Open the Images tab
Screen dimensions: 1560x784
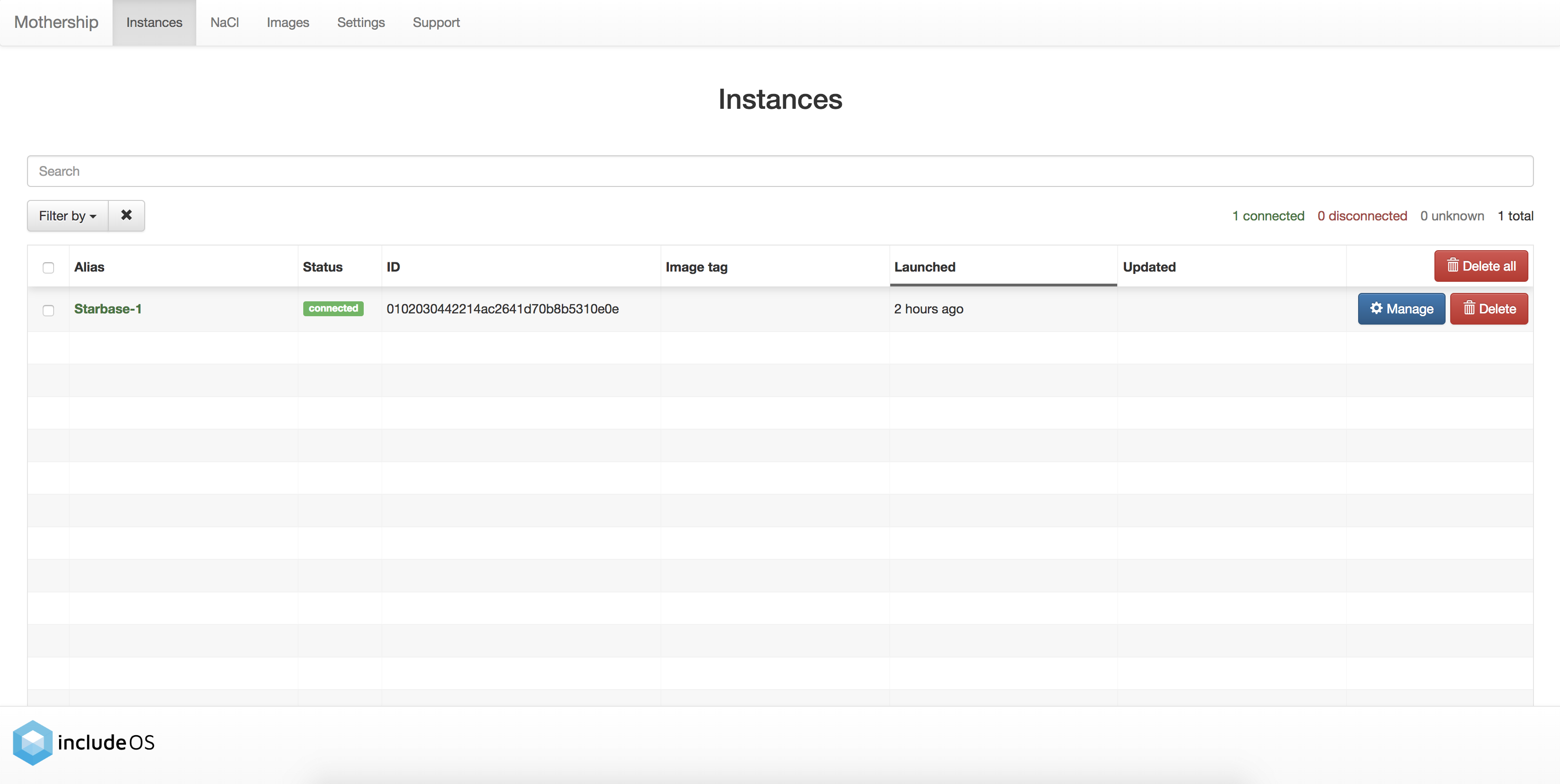click(287, 22)
